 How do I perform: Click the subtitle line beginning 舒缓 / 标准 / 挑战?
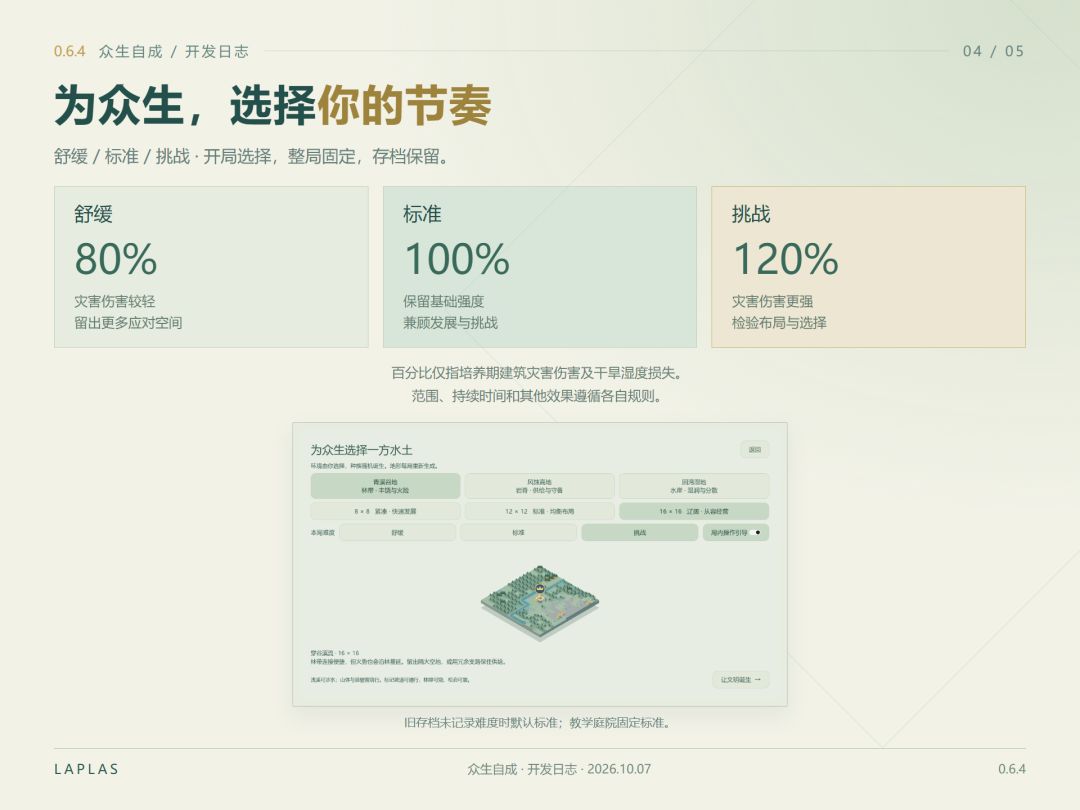252,156
